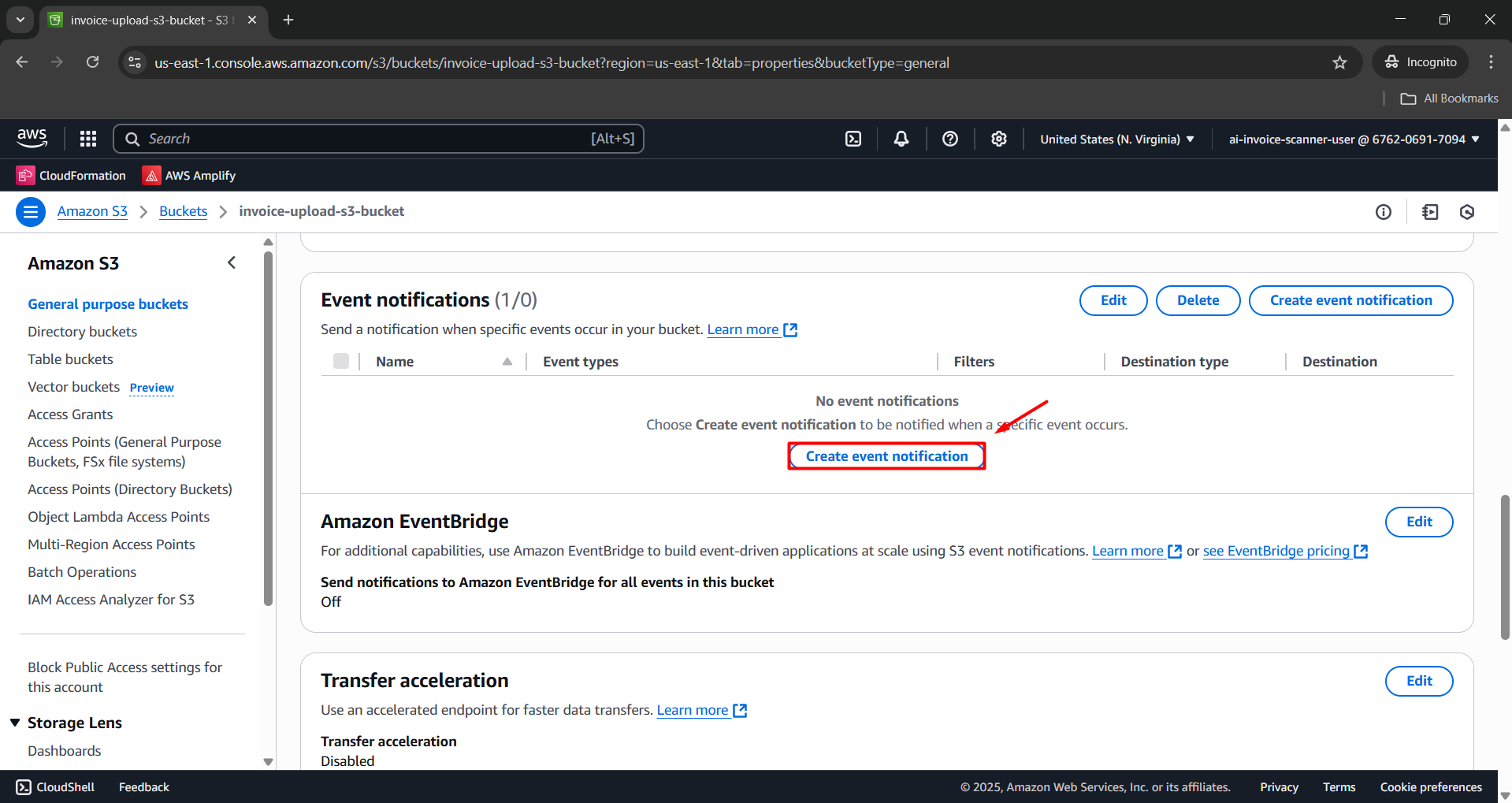1512x803 pixels.
Task: Sort event notifications by Name column
Action: pos(507,362)
